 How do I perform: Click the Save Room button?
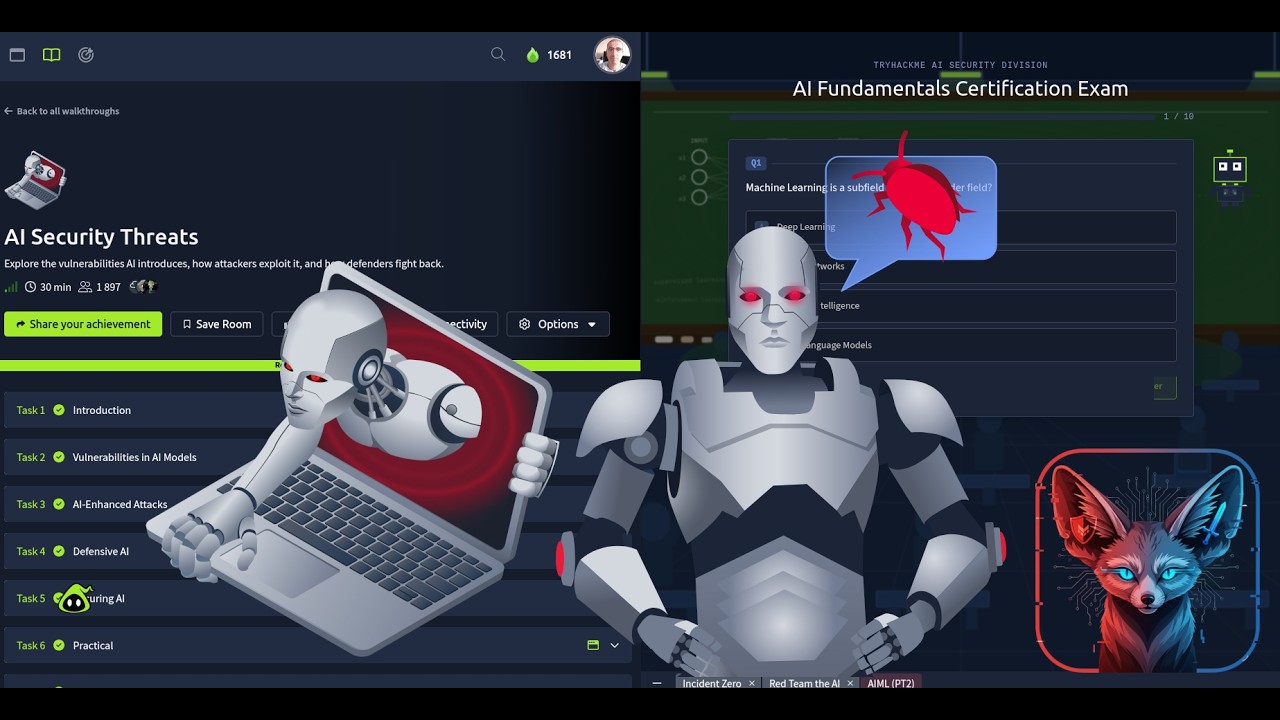(217, 324)
